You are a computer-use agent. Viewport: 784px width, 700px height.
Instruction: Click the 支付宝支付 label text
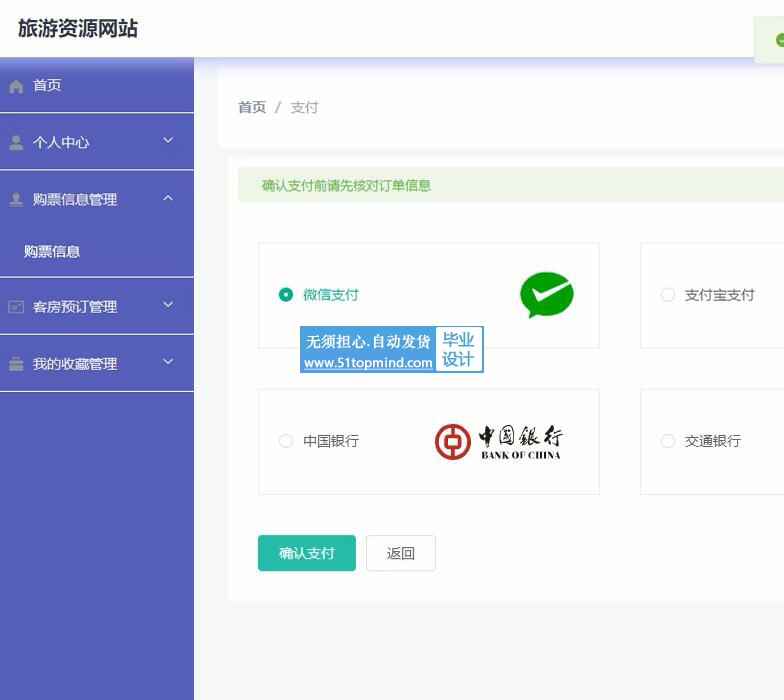coord(719,295)
